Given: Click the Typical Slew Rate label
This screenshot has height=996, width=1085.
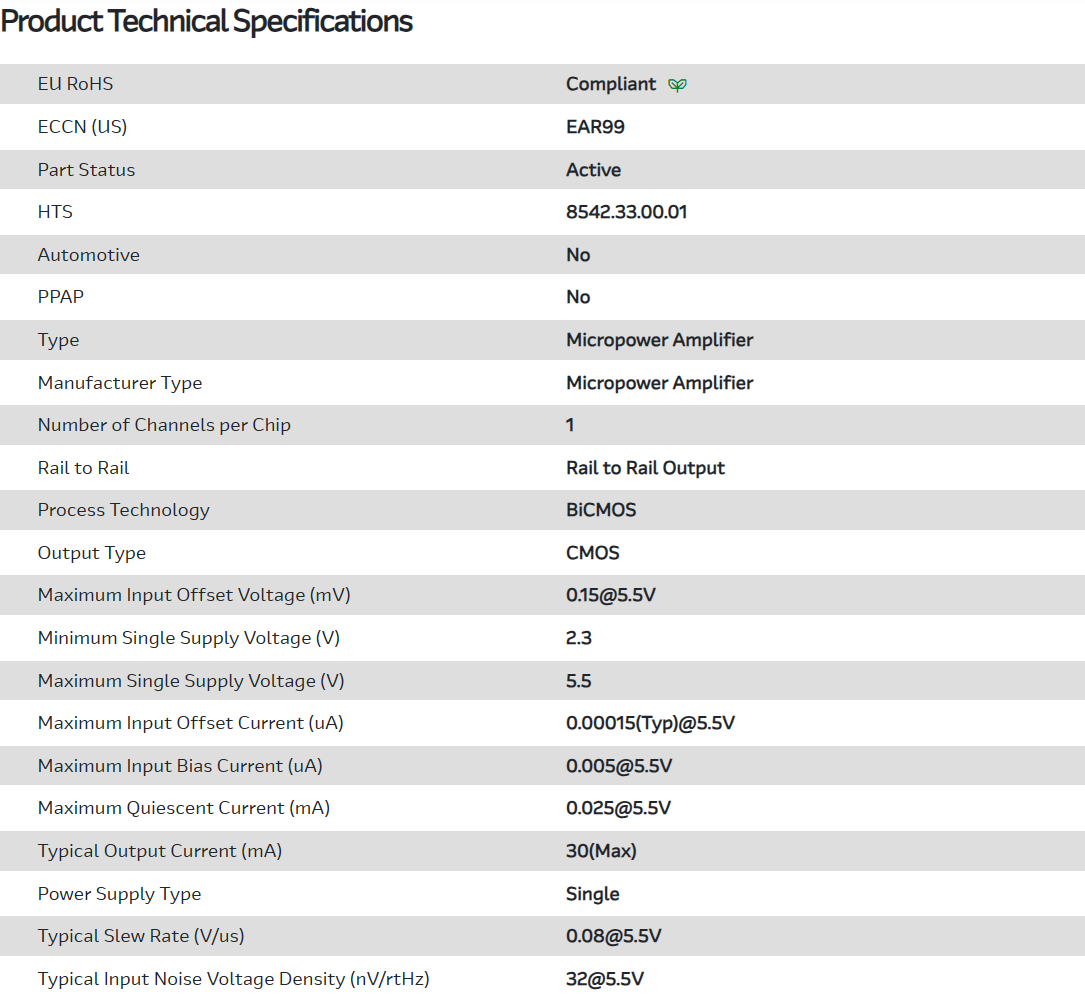Looking at the screenshot, I should (140, 936).
